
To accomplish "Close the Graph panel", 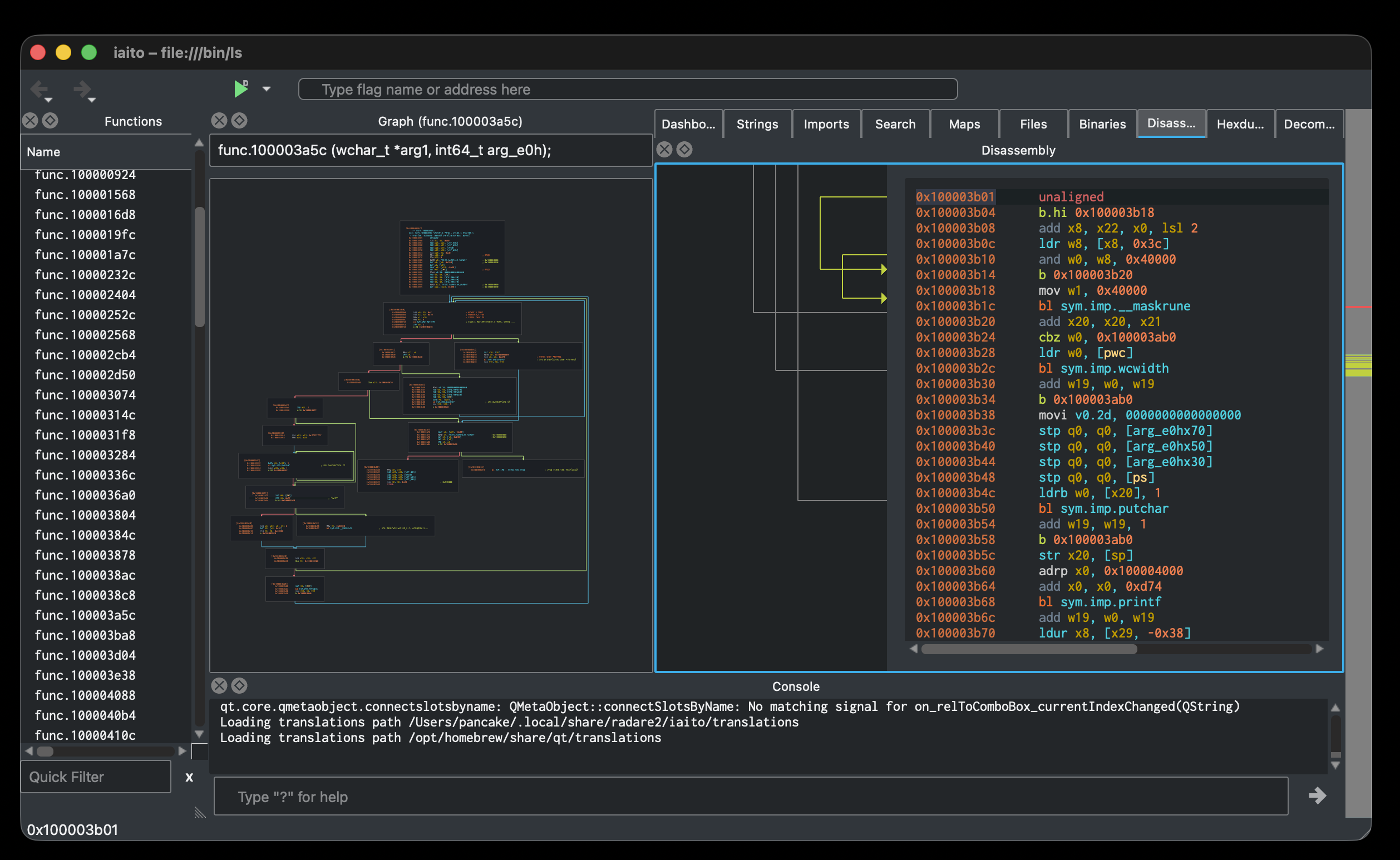I will [219, 121].
